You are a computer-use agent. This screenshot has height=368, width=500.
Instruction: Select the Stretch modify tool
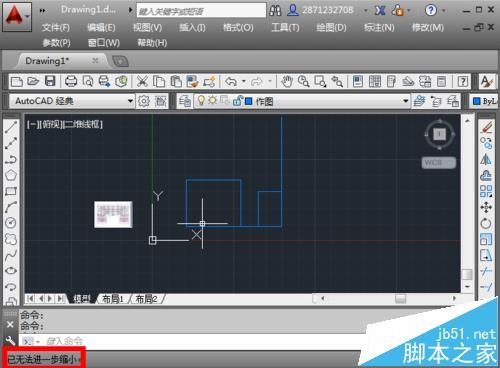click(486, 255)
